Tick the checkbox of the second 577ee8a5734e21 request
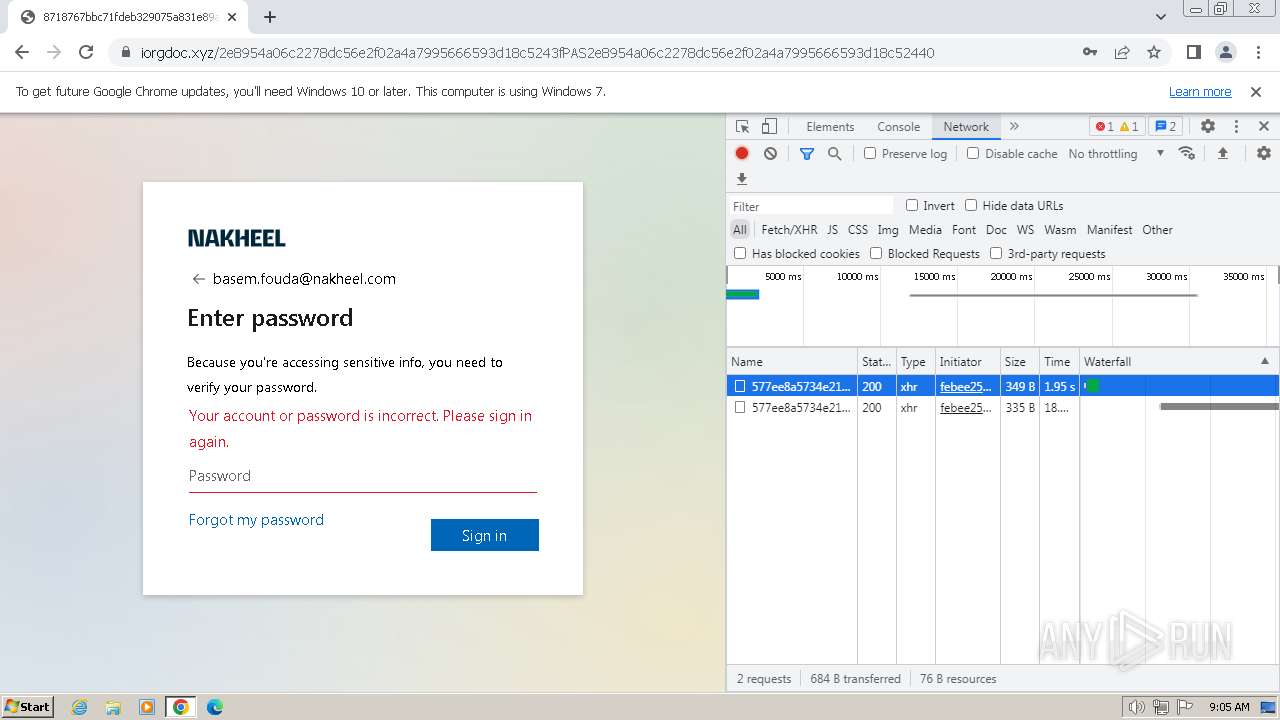The width and height of the screenshot is (1280, 720). (x=740, y=407)
